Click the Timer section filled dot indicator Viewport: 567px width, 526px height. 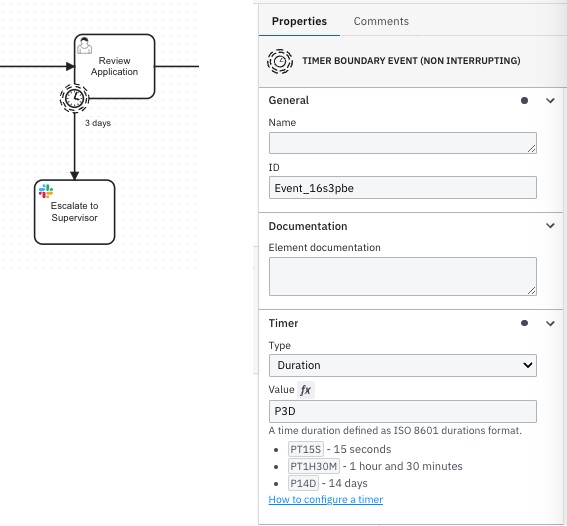(x=524, y=323)
